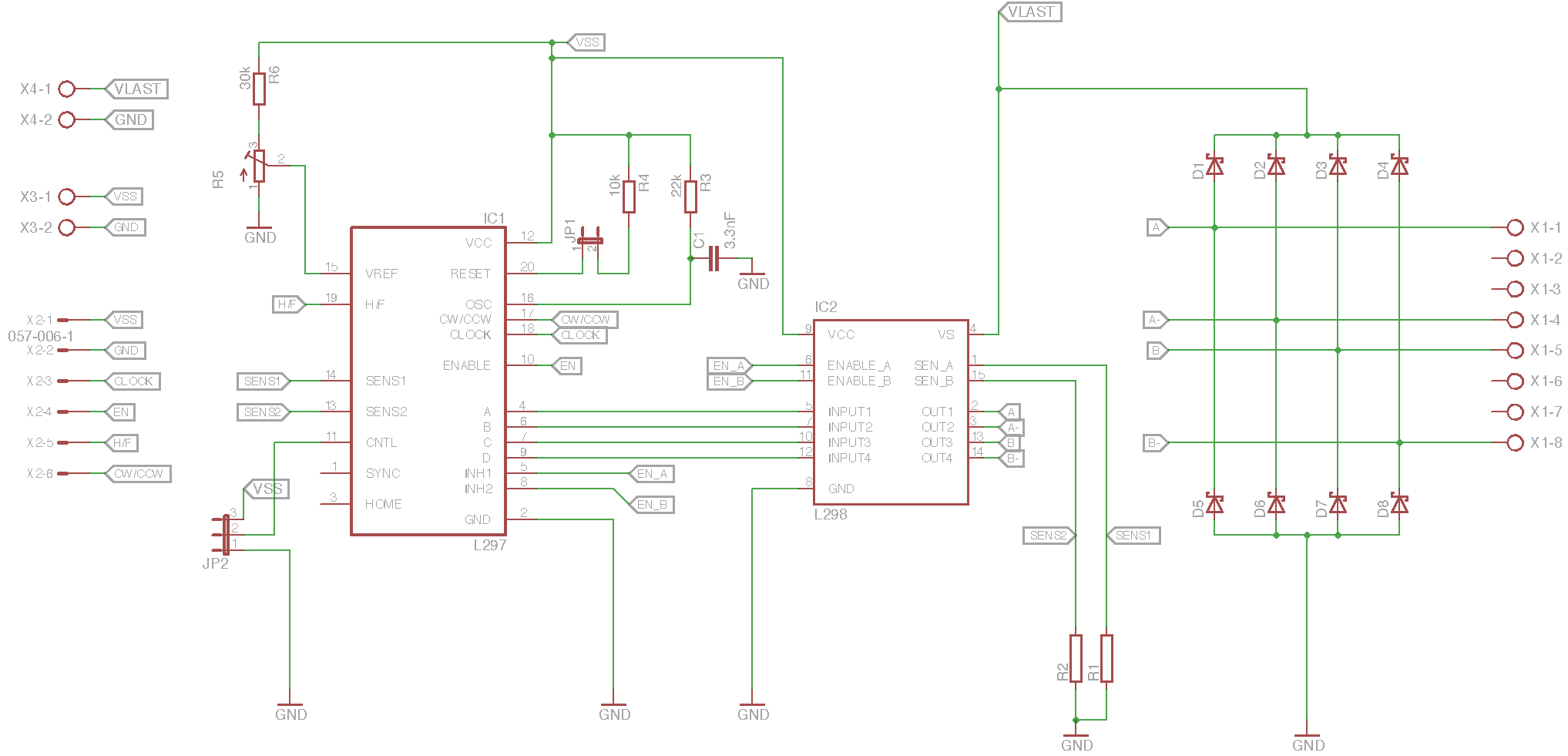
Task: Click the L297 chip name text
Action: click(490, 545)
